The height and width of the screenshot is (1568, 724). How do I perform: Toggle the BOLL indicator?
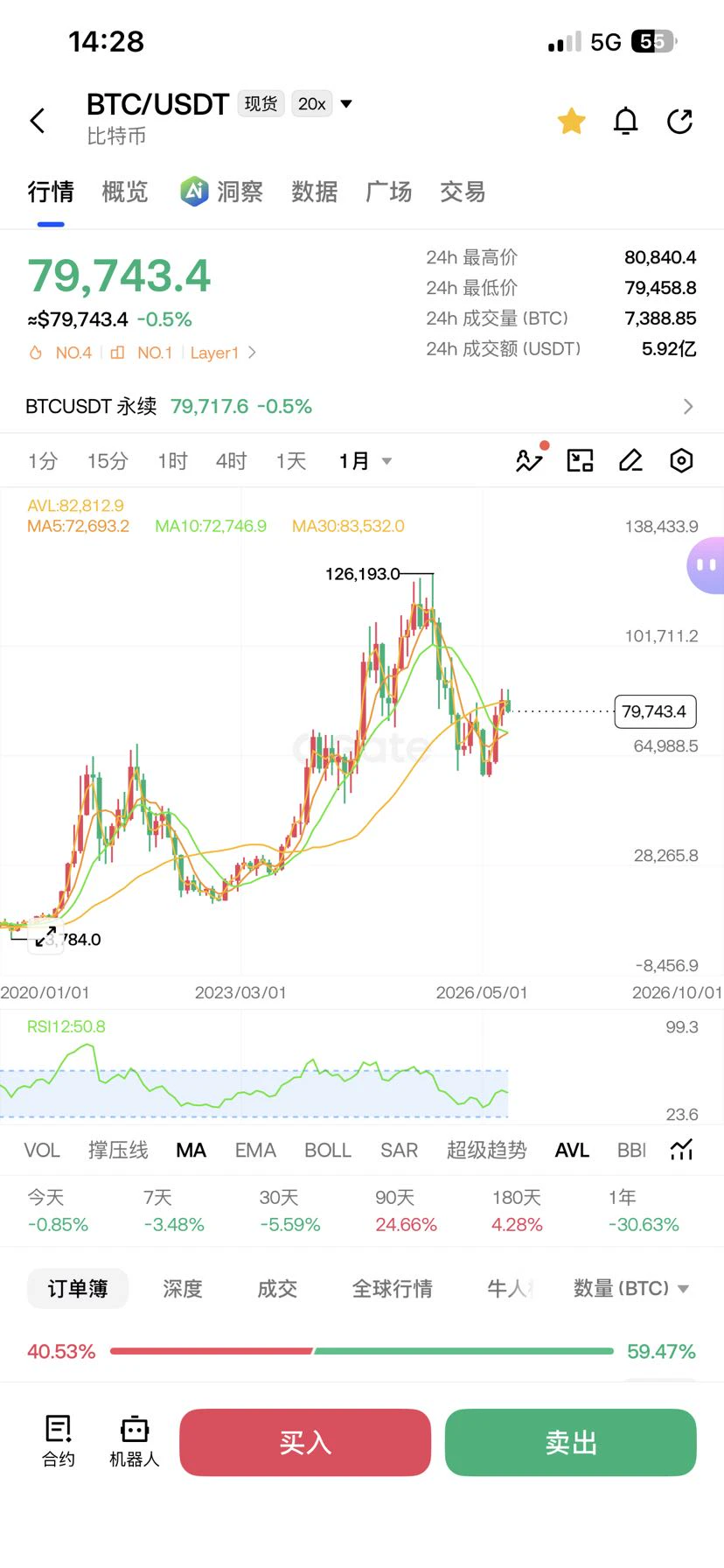[x=328, y=1150]
